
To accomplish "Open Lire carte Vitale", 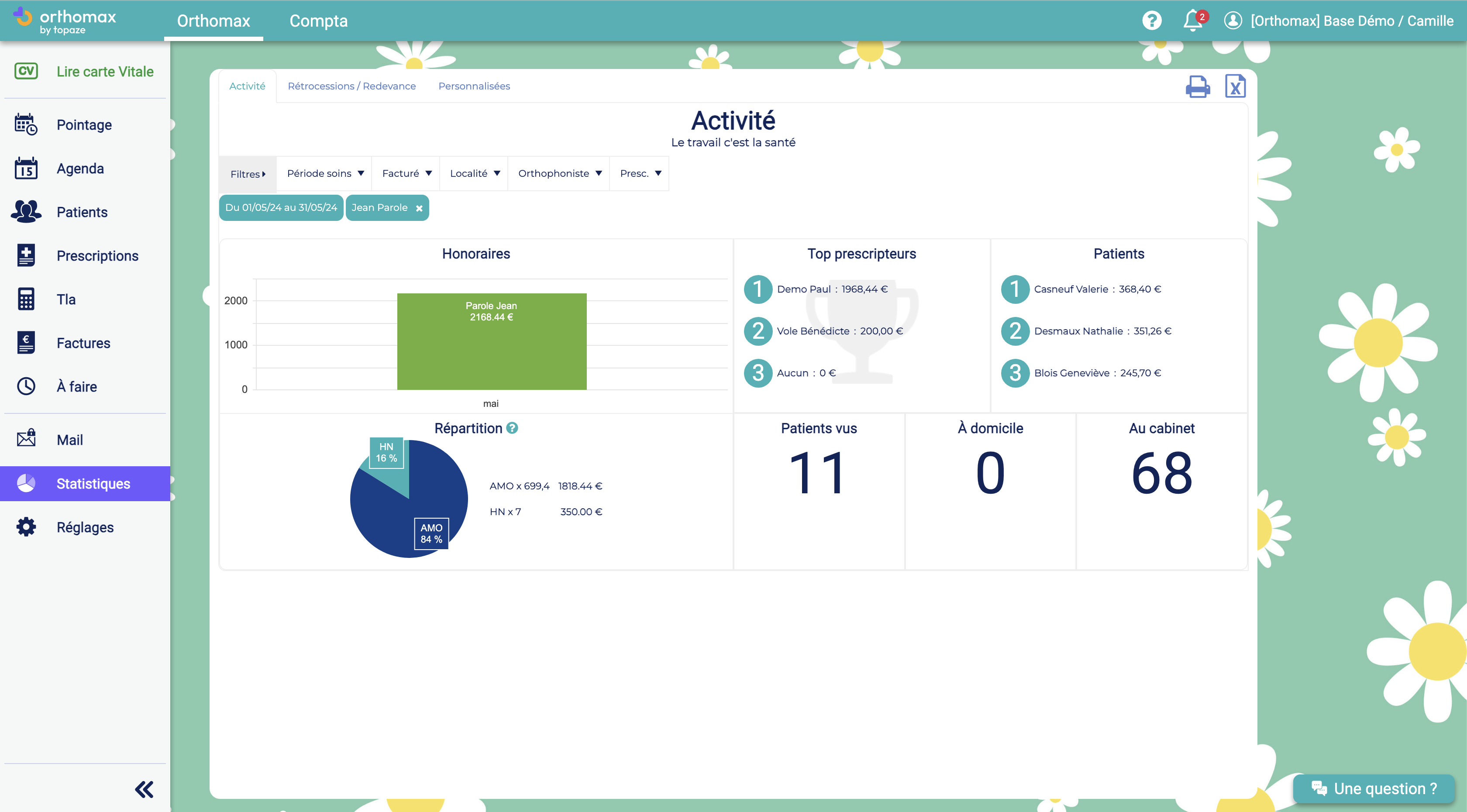I will tap(86, 71).
